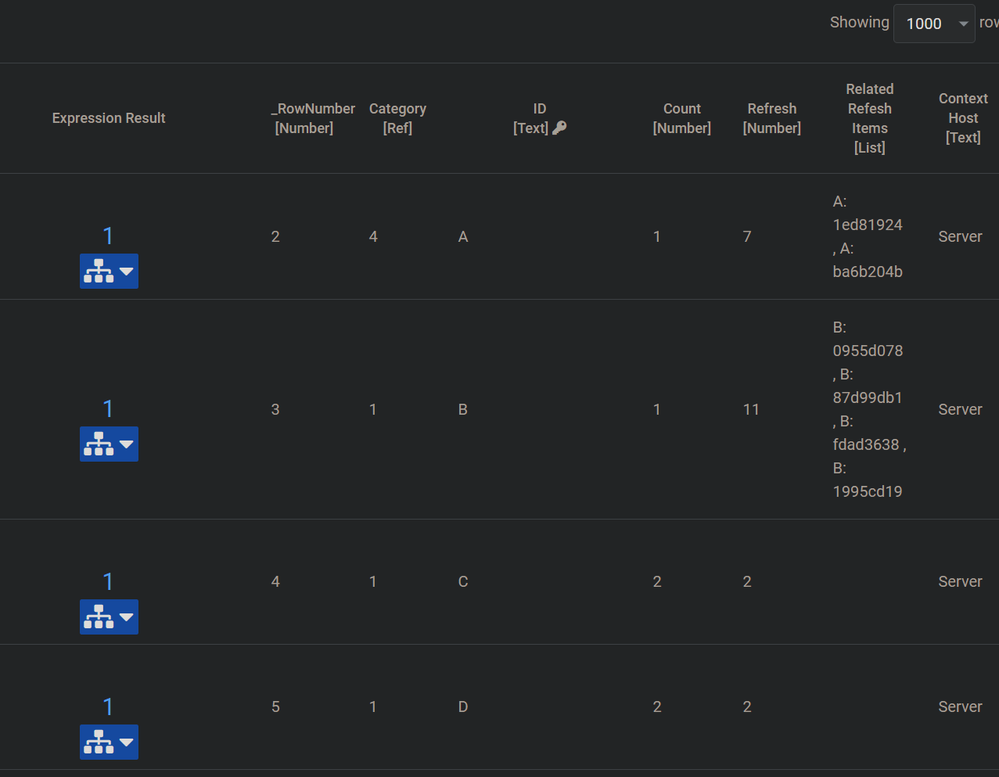Open hierarchy icon button in row ID B
Viewport: 999px width, 777px height.
point(109,444)
